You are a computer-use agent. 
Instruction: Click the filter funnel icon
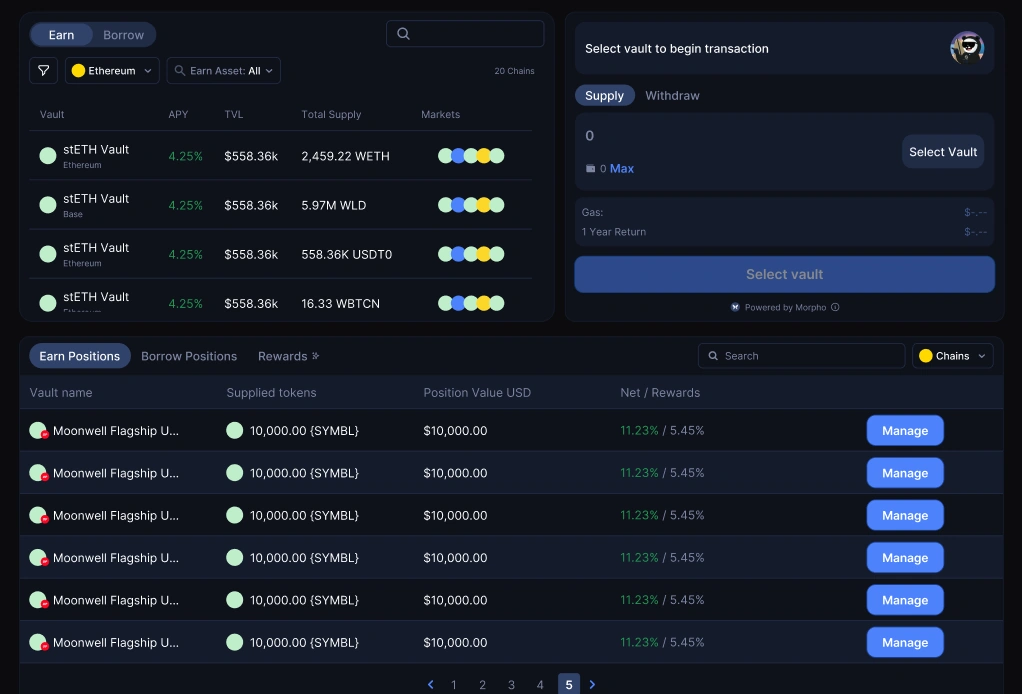[44, 70]
